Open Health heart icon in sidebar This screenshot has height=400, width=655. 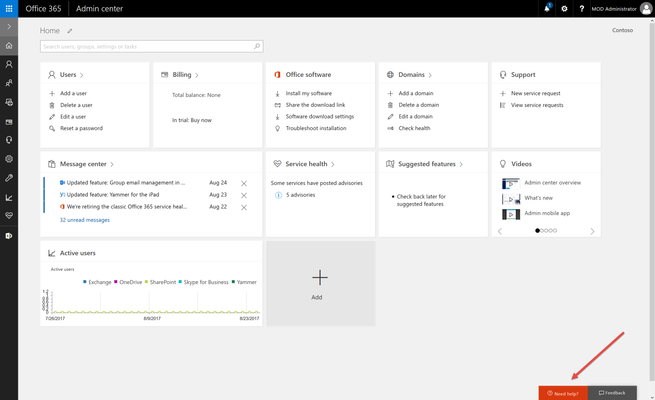click(9, 215)
